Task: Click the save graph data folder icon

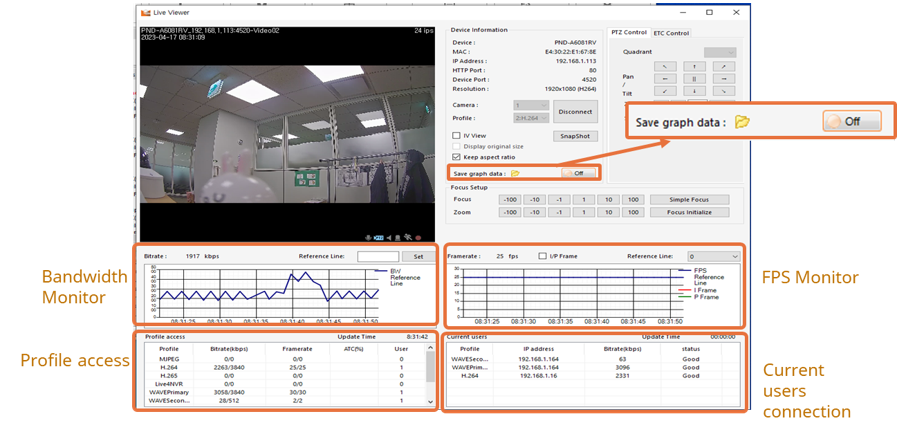Action: [515, 173]
